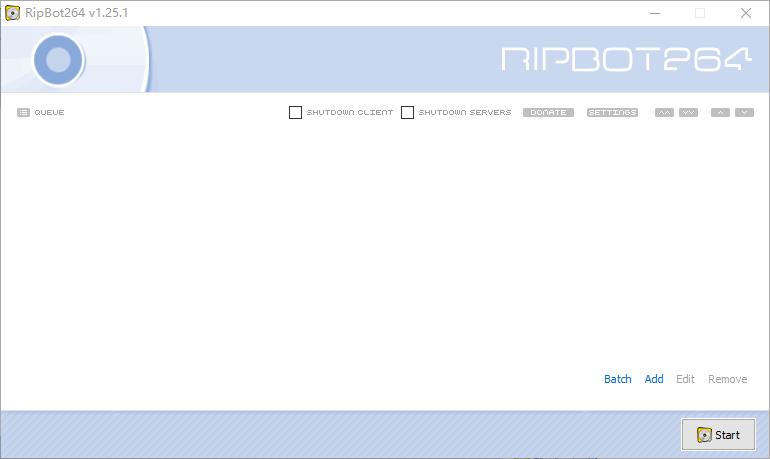The width and height of the screenshot is (770, 459).
Task: Move job up one position
Action: (720, 112)
